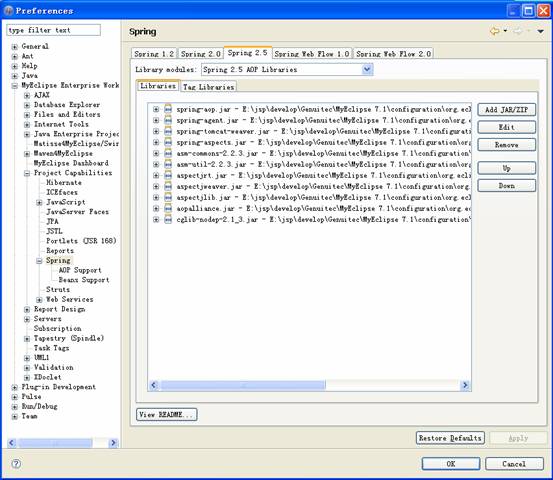Click the Restore Defaults button

450,438
